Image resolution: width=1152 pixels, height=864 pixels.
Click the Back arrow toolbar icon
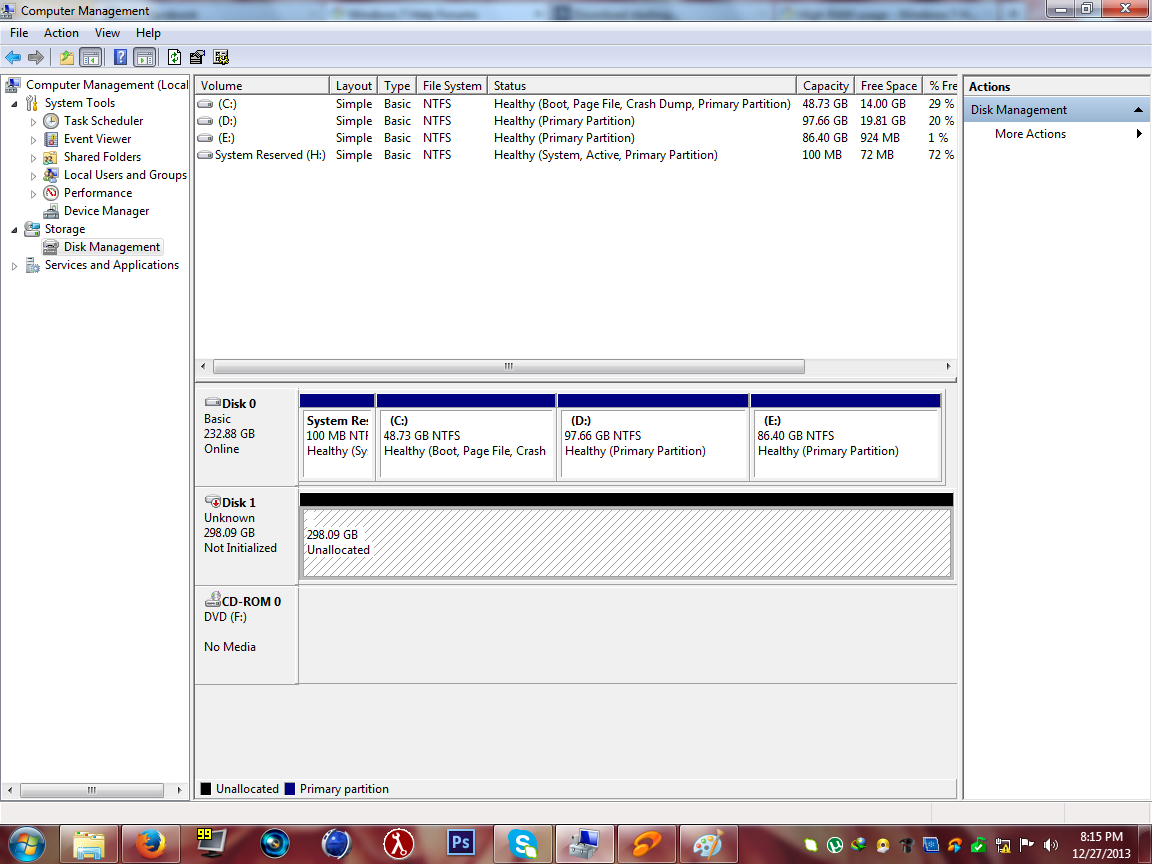tap(12, 57)
